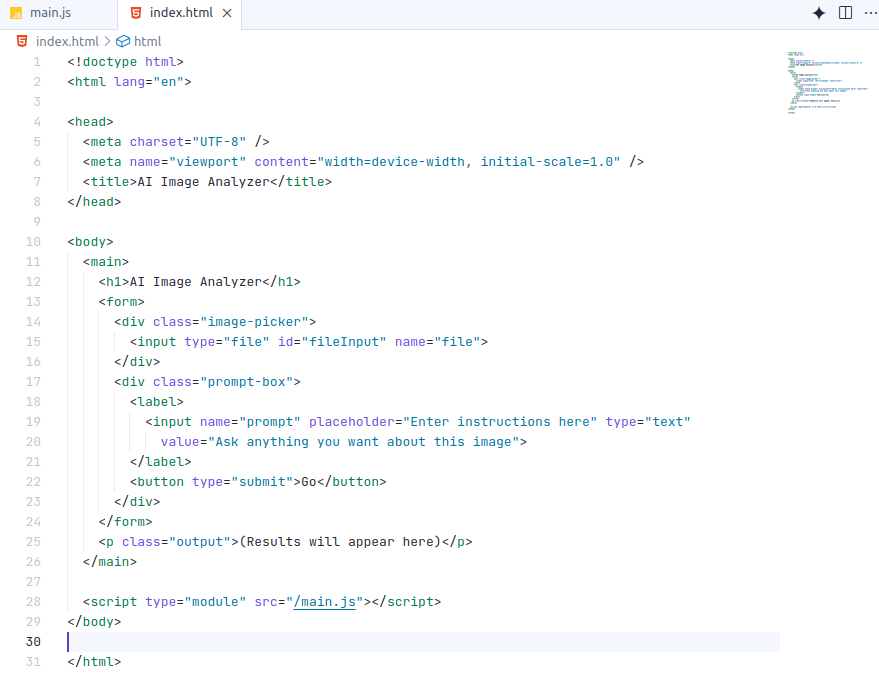Click the HTML5 icon in the breadcrumb

[x=22, y=41]
